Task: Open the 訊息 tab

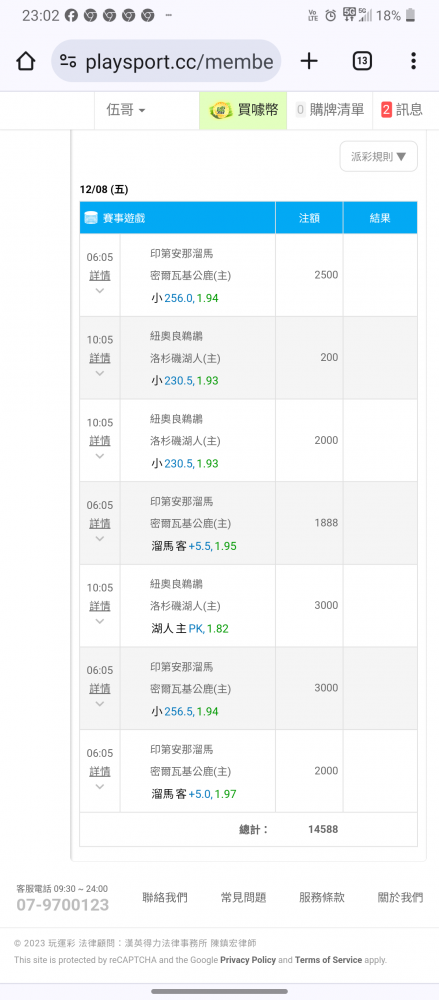Action: [x=402, y=110]
